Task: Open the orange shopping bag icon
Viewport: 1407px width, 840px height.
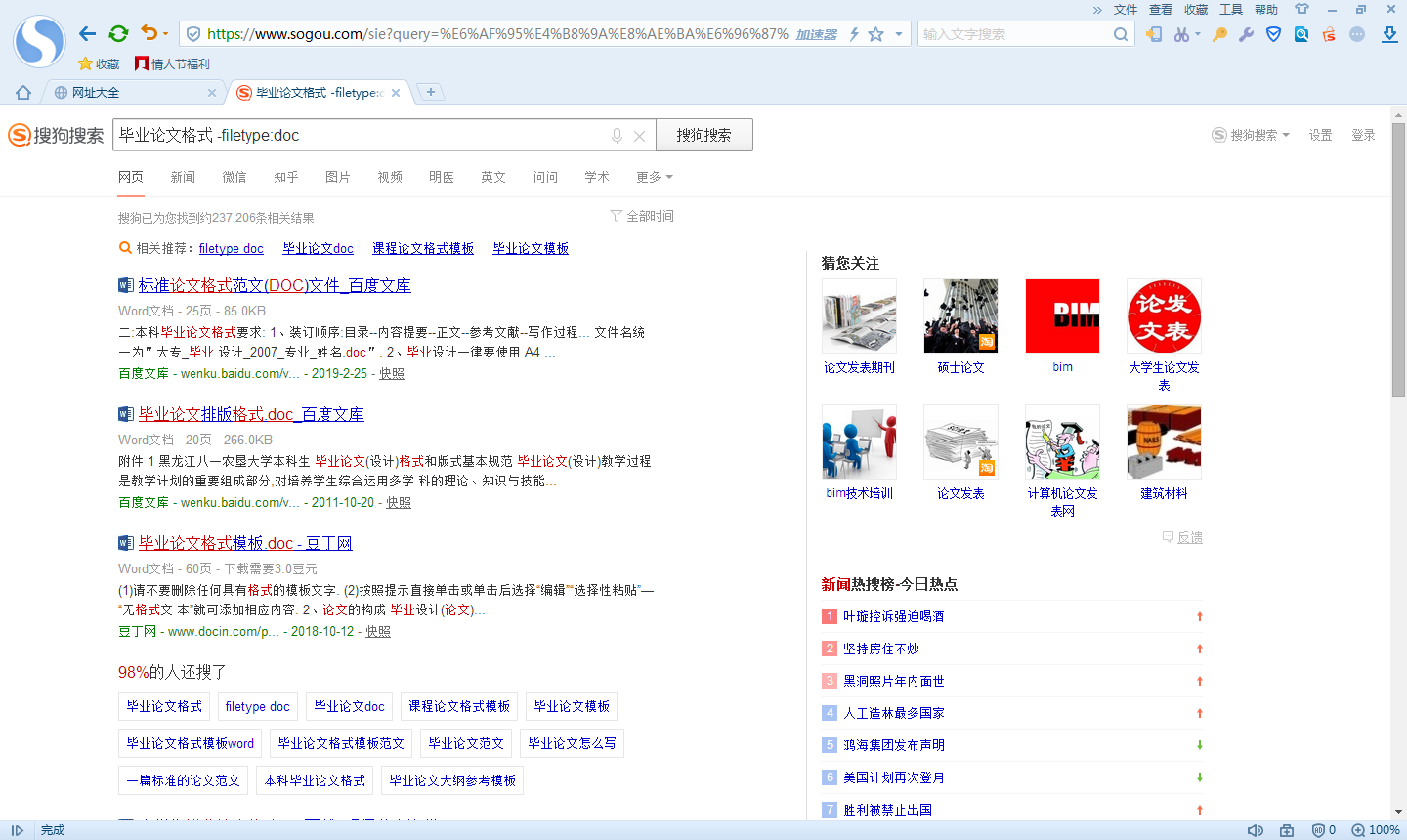Action: coord(1329,34)
